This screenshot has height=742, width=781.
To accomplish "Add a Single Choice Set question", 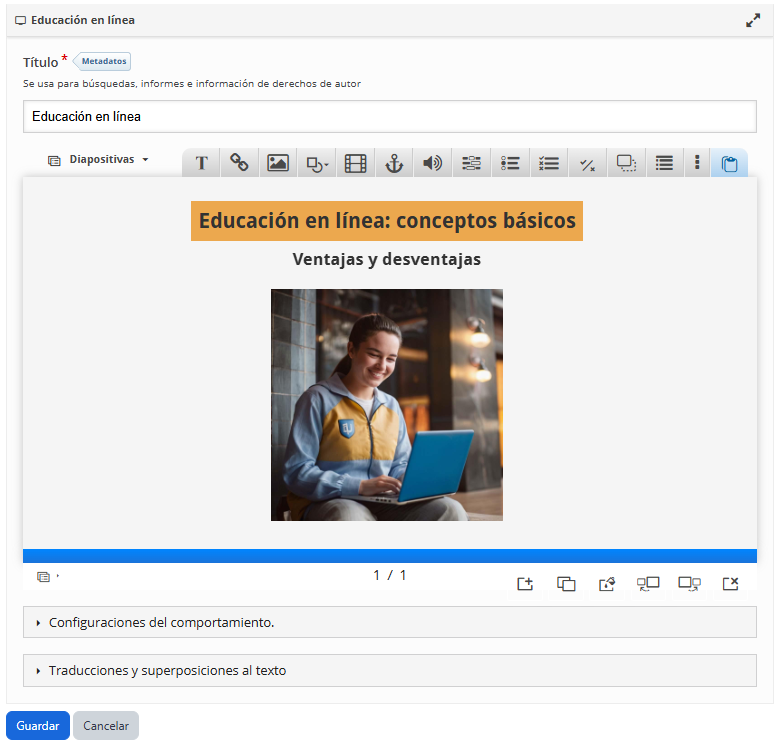I will tap(510, 163).
